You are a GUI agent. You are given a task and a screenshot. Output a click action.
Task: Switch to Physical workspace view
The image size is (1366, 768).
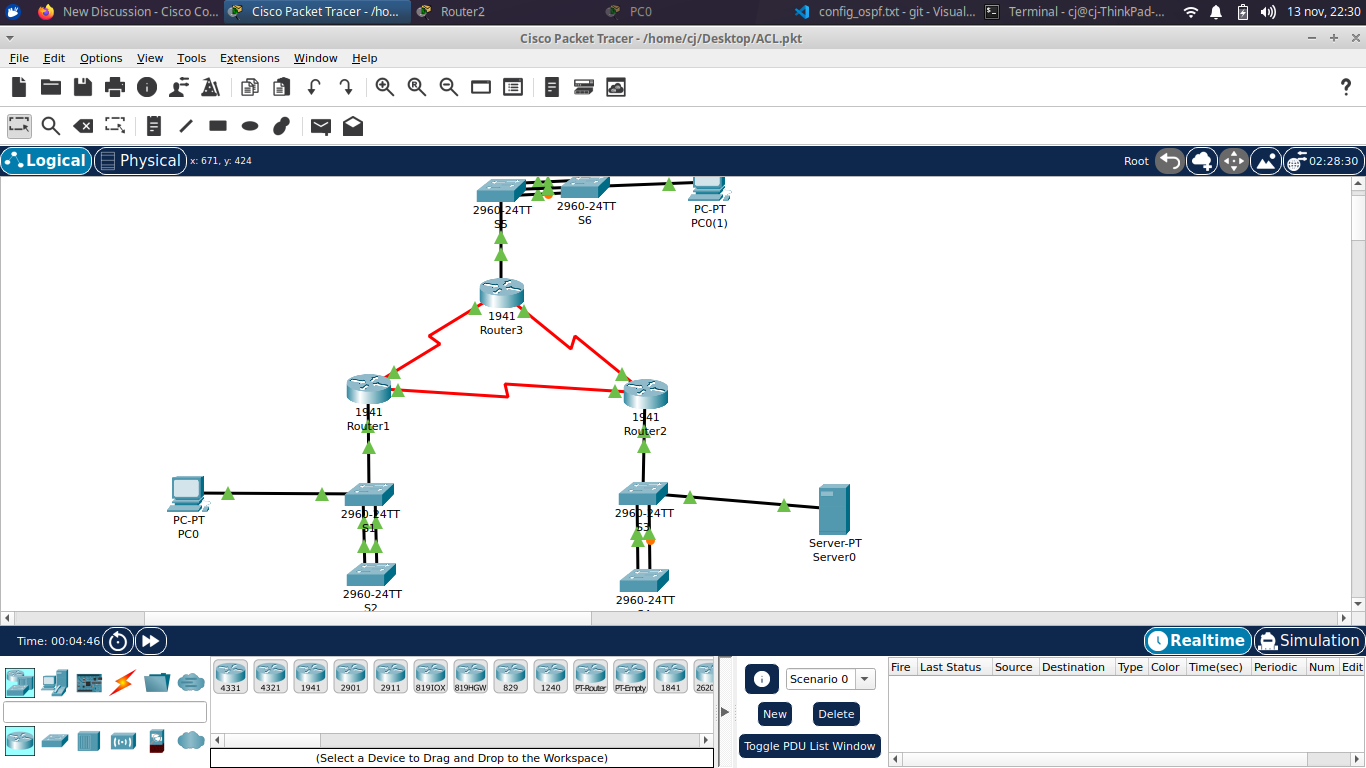click(x=139, y=161)
